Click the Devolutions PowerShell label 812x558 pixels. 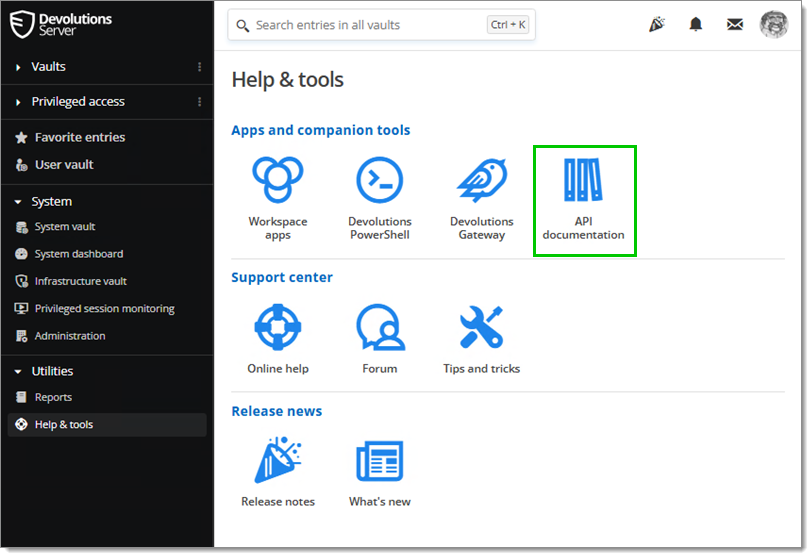tap(380, 228)
